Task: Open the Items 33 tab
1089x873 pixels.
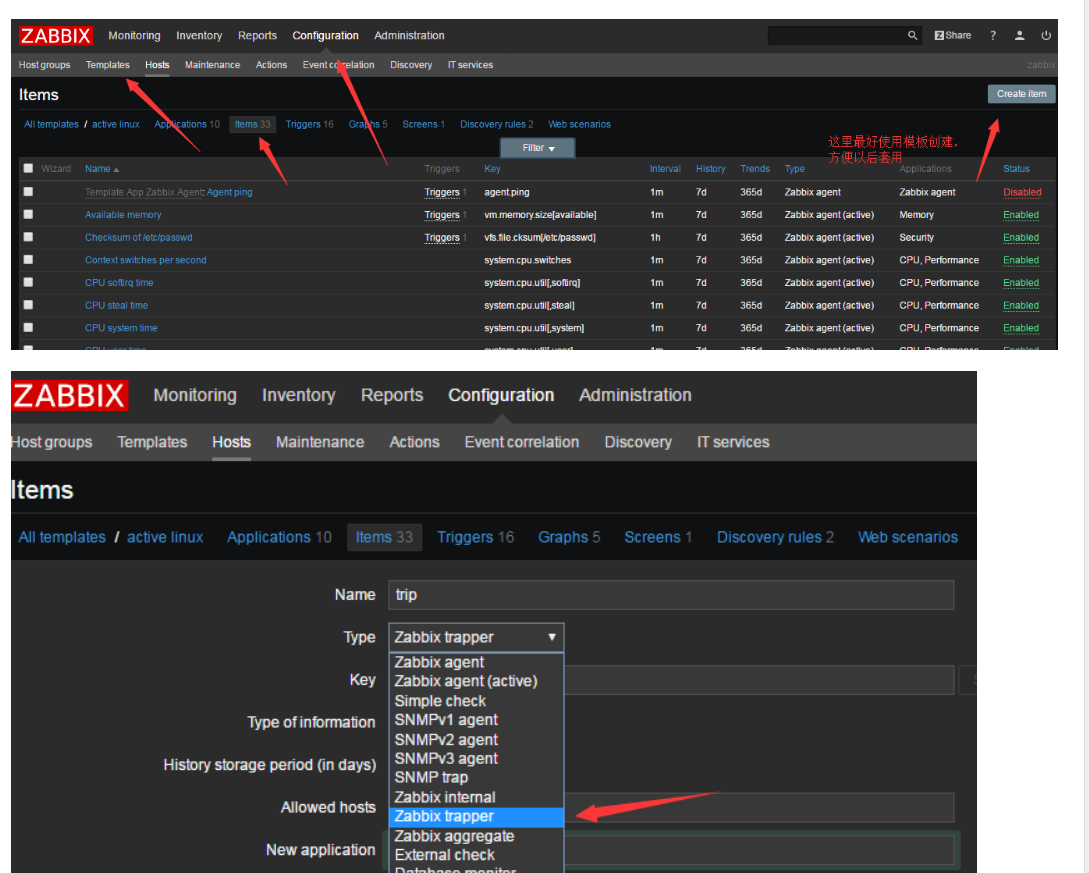Action: coord(252,124)
